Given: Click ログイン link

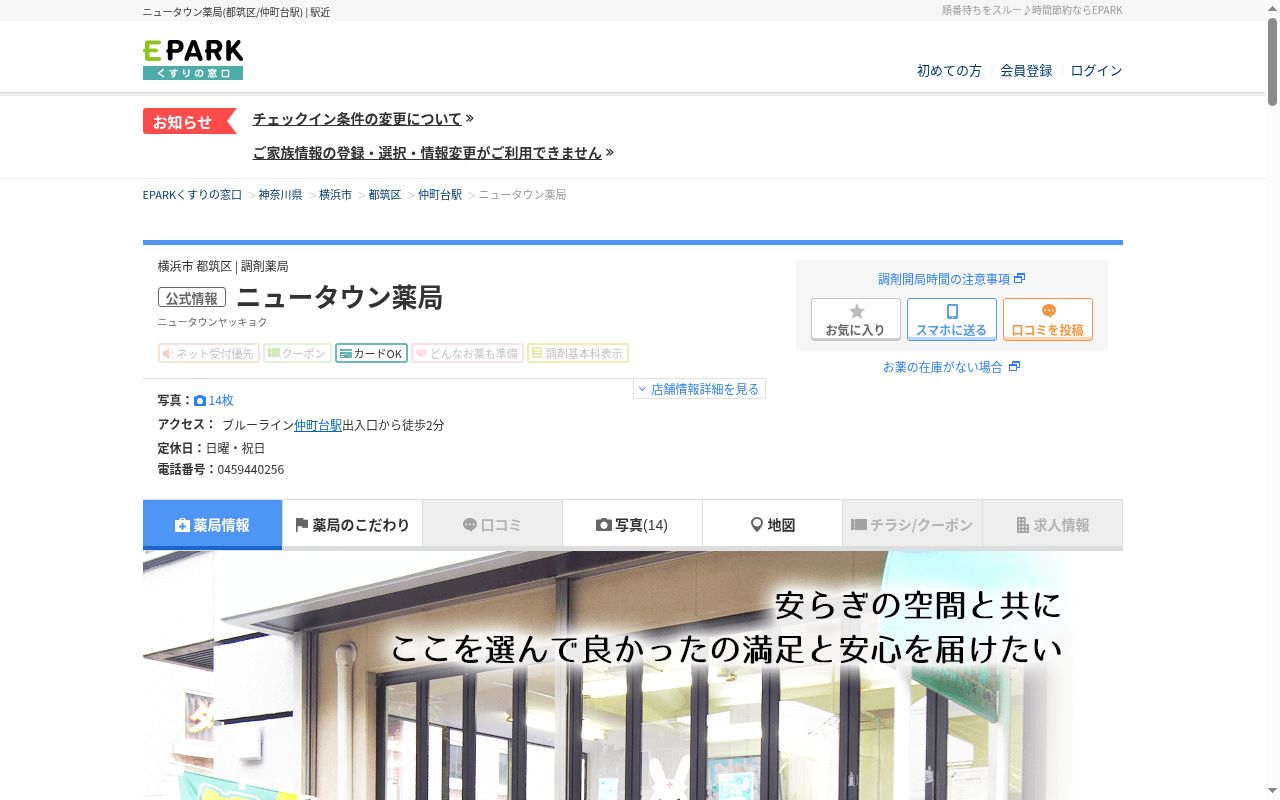Looking at the screenshot, I should [1096, 71].
